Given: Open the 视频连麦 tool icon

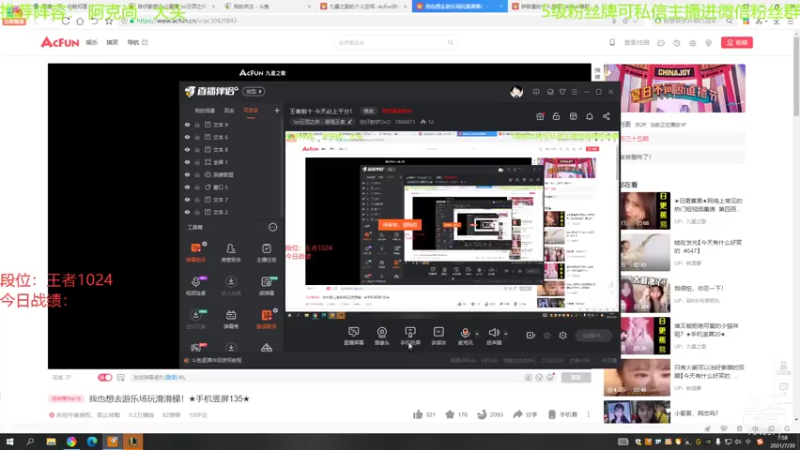Looking at the screenshot, I should click(195, 285).
